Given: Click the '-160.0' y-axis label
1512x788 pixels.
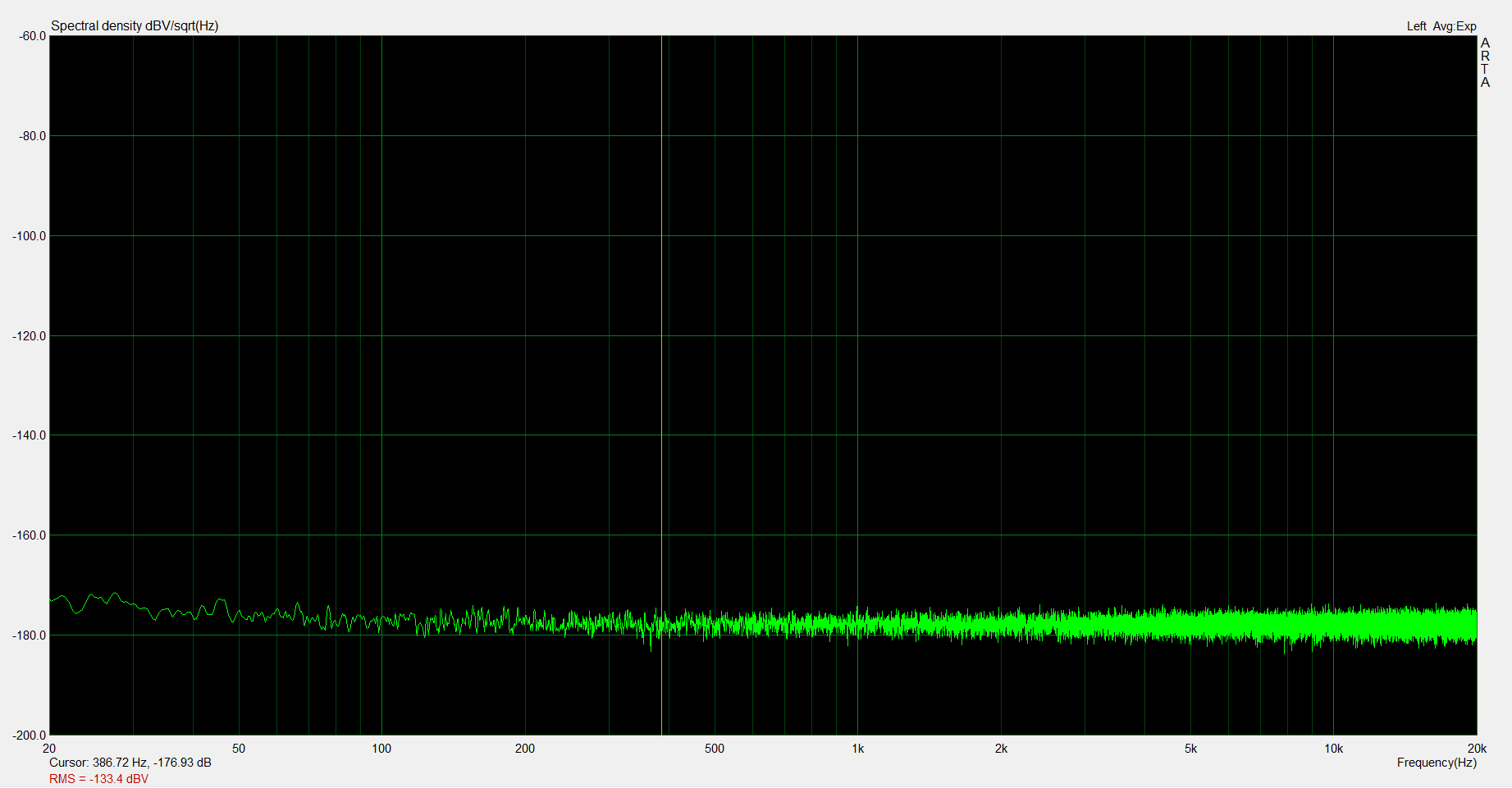Looking at the screenshot, I should click(30, 535).
